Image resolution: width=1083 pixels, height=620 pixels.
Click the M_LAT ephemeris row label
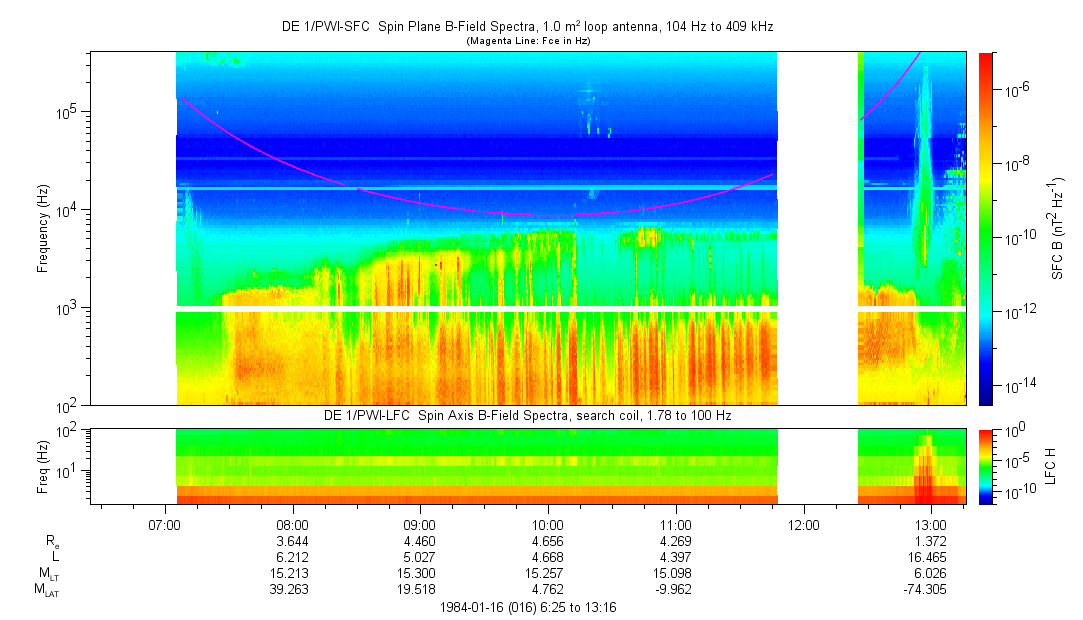[x=46, y=590]
